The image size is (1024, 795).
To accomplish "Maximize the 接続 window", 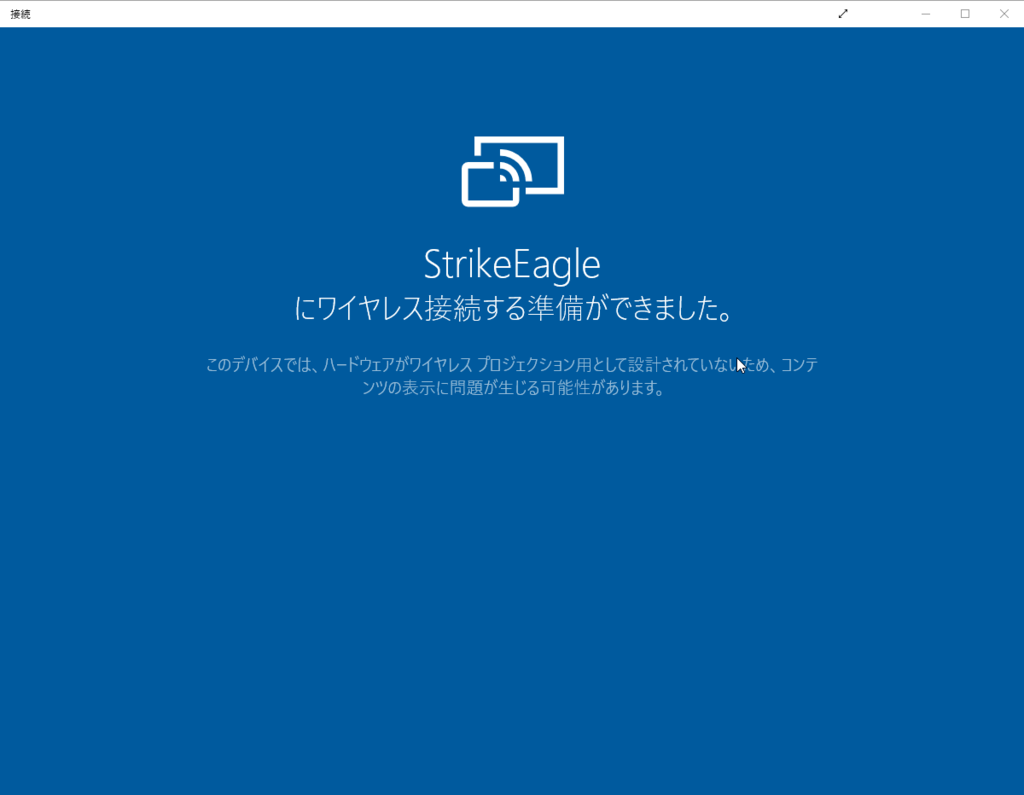I will click(x=965, y=14).
